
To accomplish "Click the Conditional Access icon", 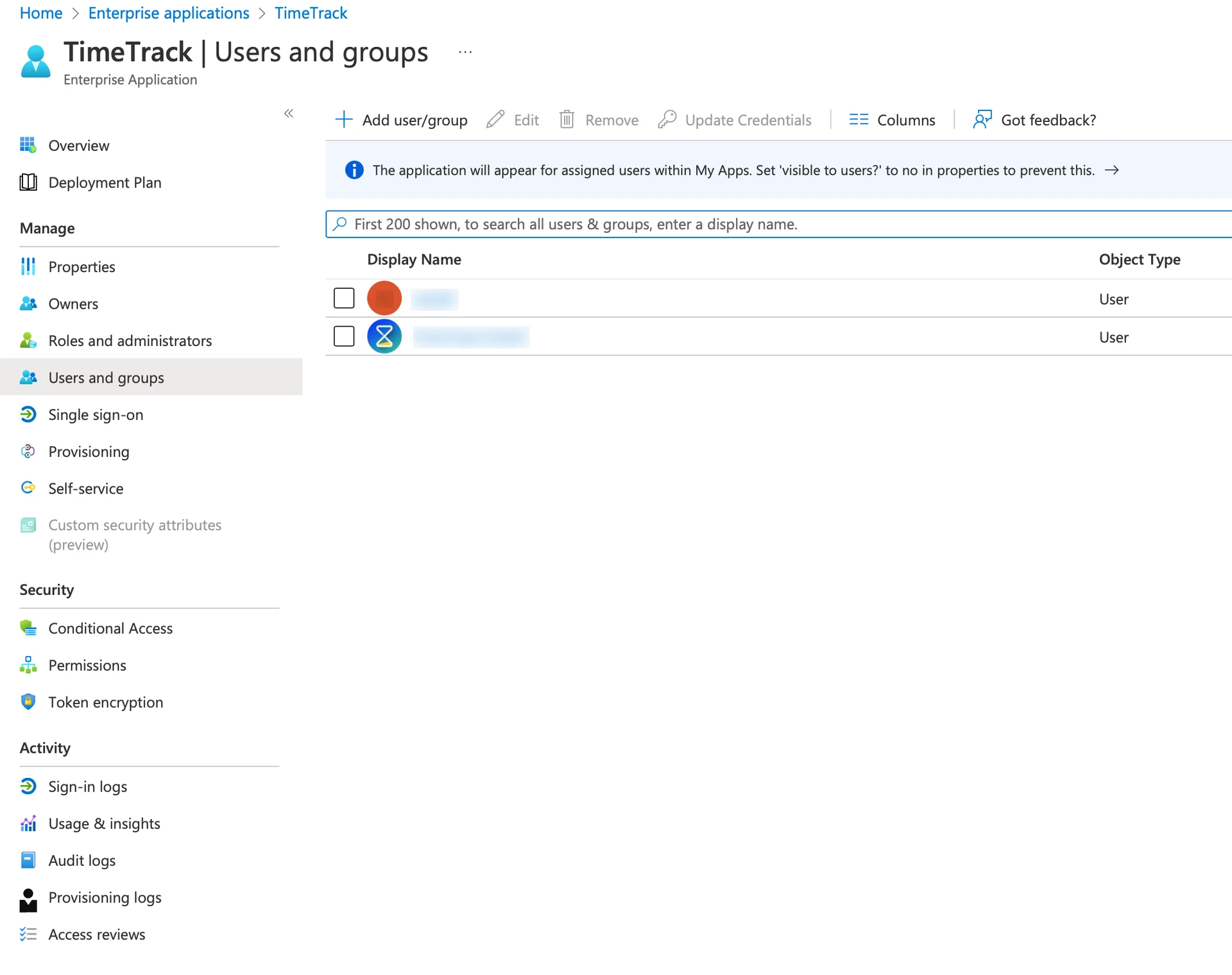I will 28,628.
